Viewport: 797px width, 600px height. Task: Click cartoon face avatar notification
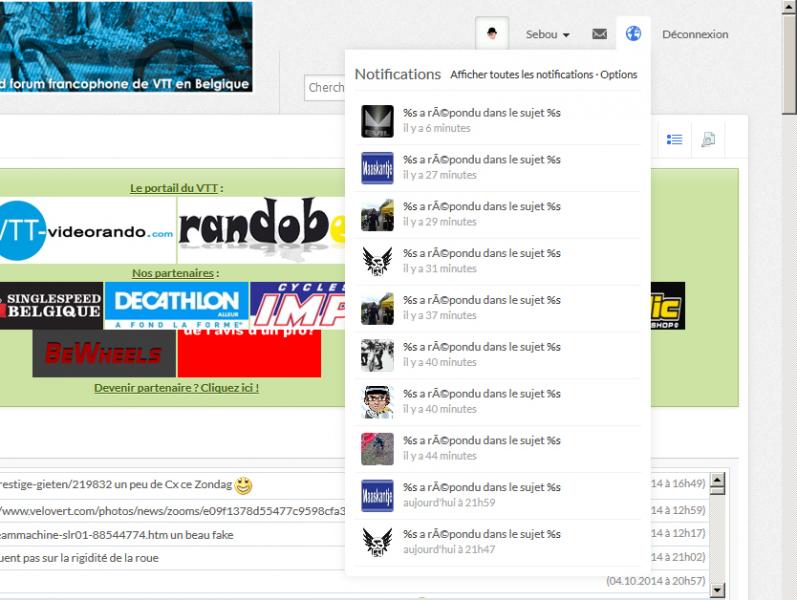click(377, 402)
